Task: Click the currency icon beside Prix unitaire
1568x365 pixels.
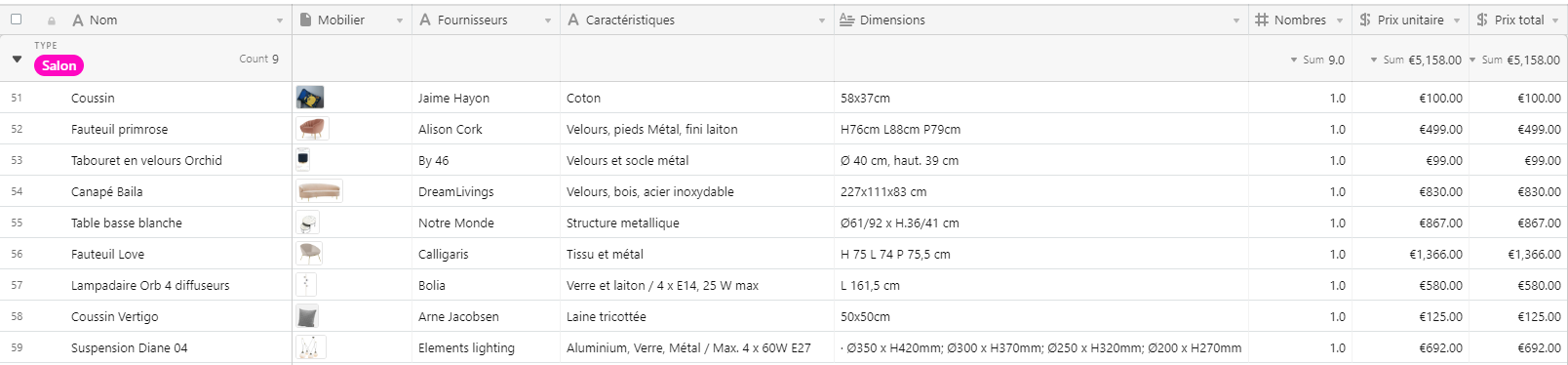Action: pos(1365,20)
